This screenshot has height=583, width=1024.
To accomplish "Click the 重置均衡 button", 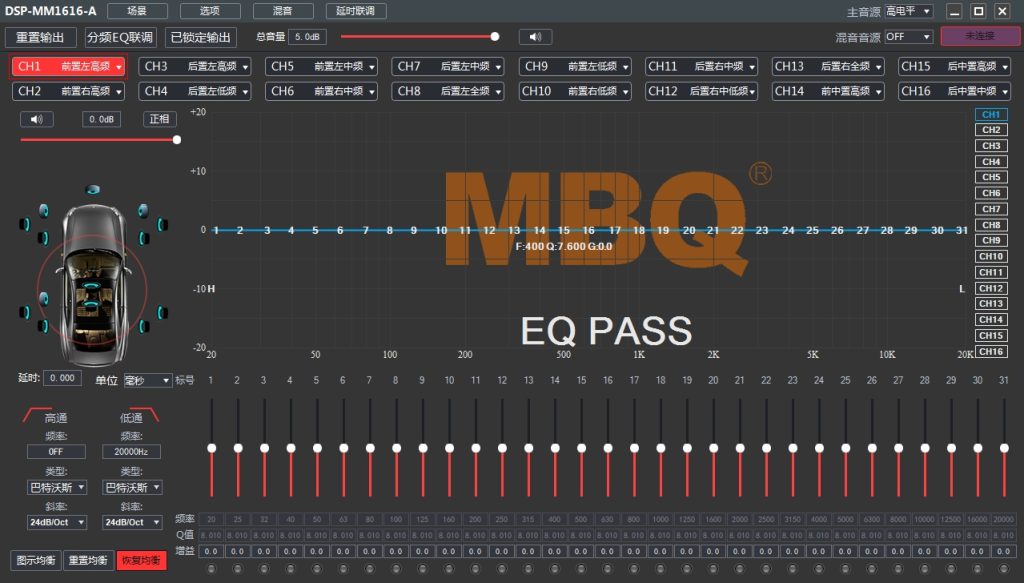I will click(x=88, y=560).
